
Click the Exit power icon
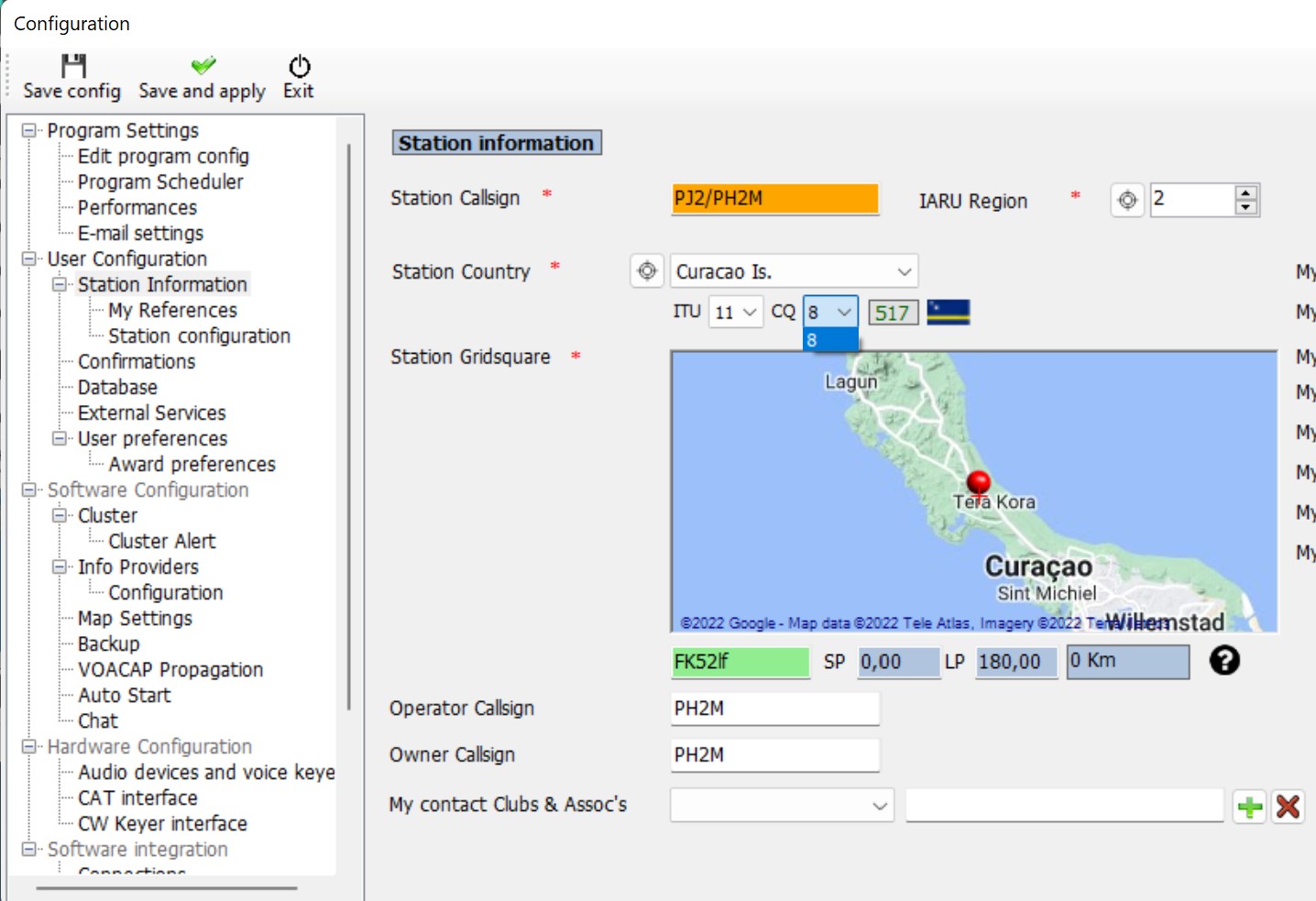299,66
